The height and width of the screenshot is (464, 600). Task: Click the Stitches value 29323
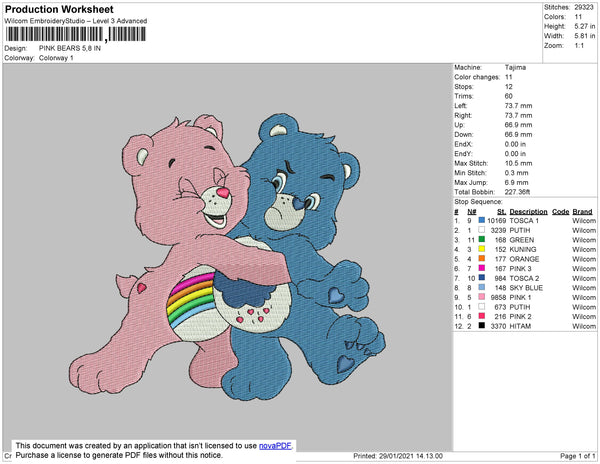point(584,7)
